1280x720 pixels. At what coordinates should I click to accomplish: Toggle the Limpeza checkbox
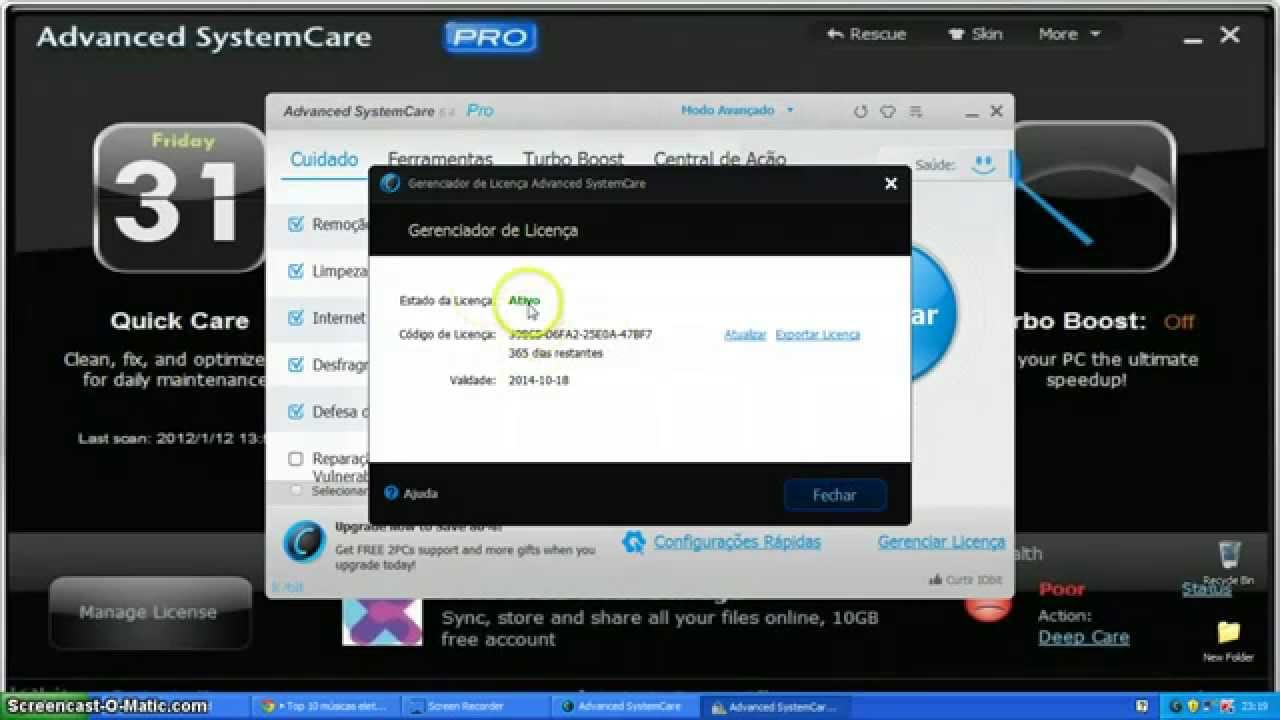[x=296, y=271]
